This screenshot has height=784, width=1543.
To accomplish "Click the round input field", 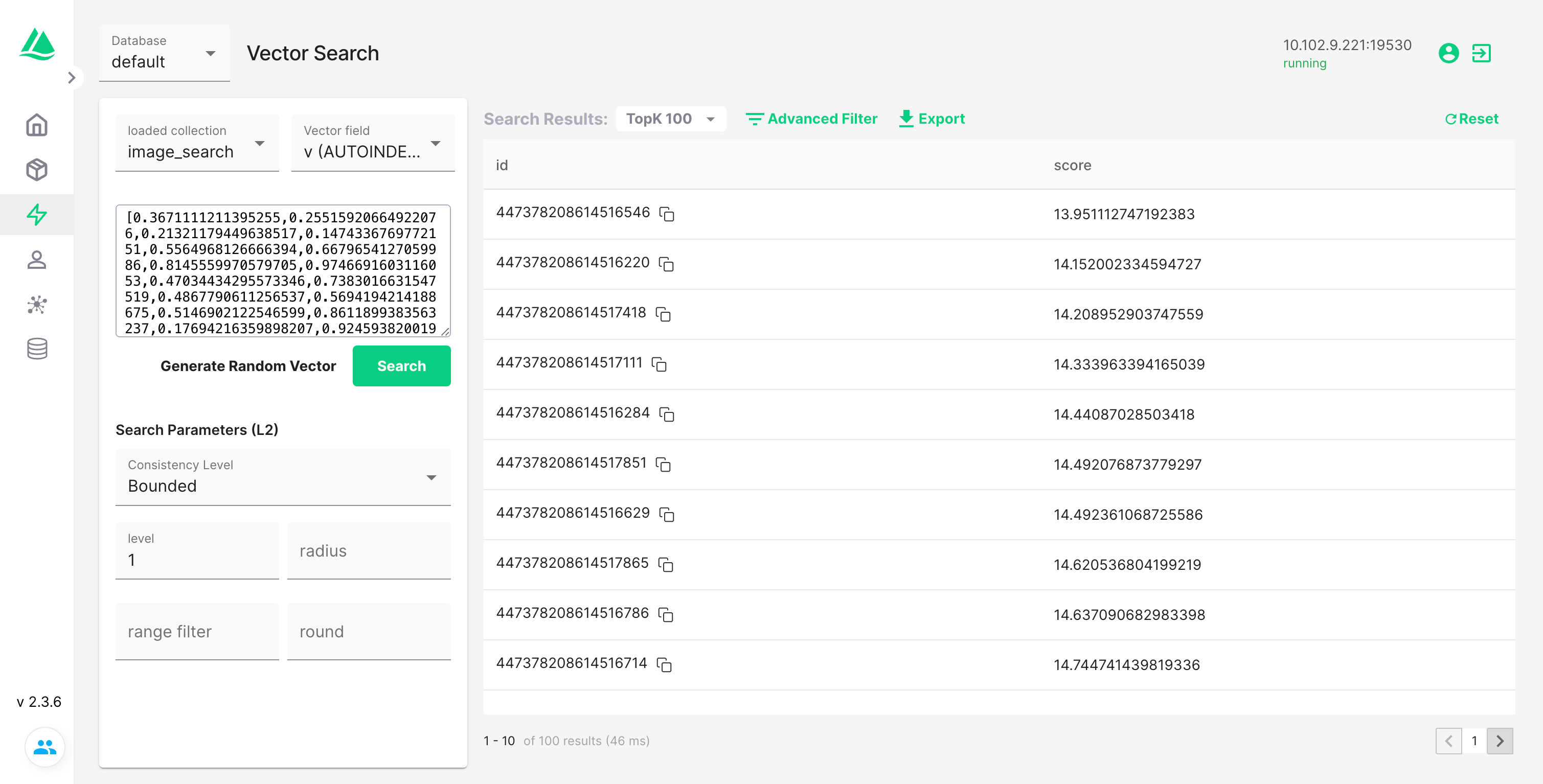I will (x=369, y=632).
